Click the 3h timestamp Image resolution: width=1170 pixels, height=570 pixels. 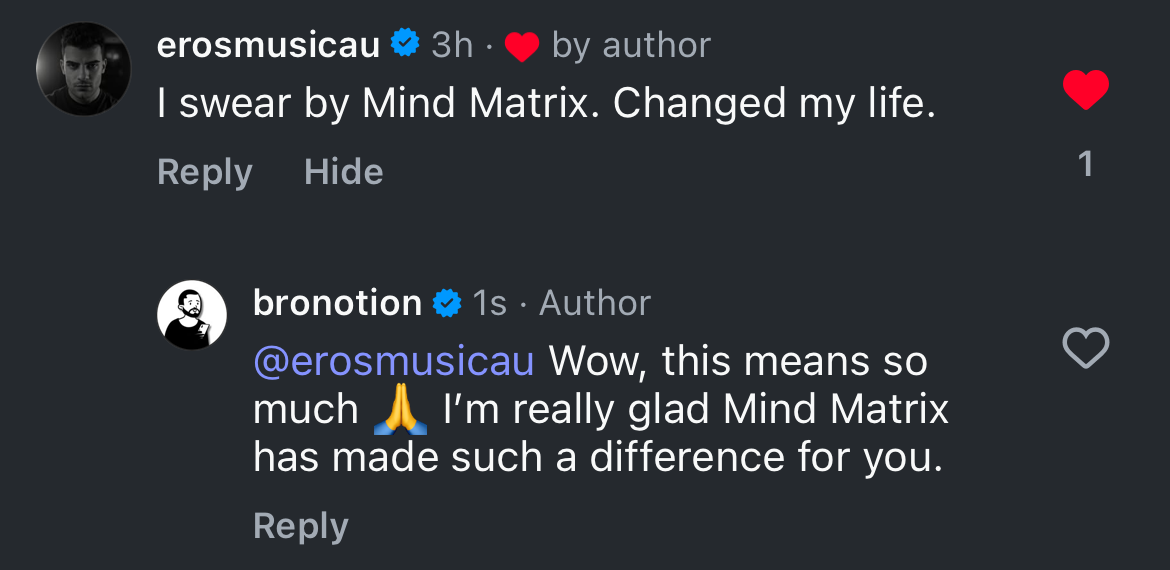coord(452,45)
